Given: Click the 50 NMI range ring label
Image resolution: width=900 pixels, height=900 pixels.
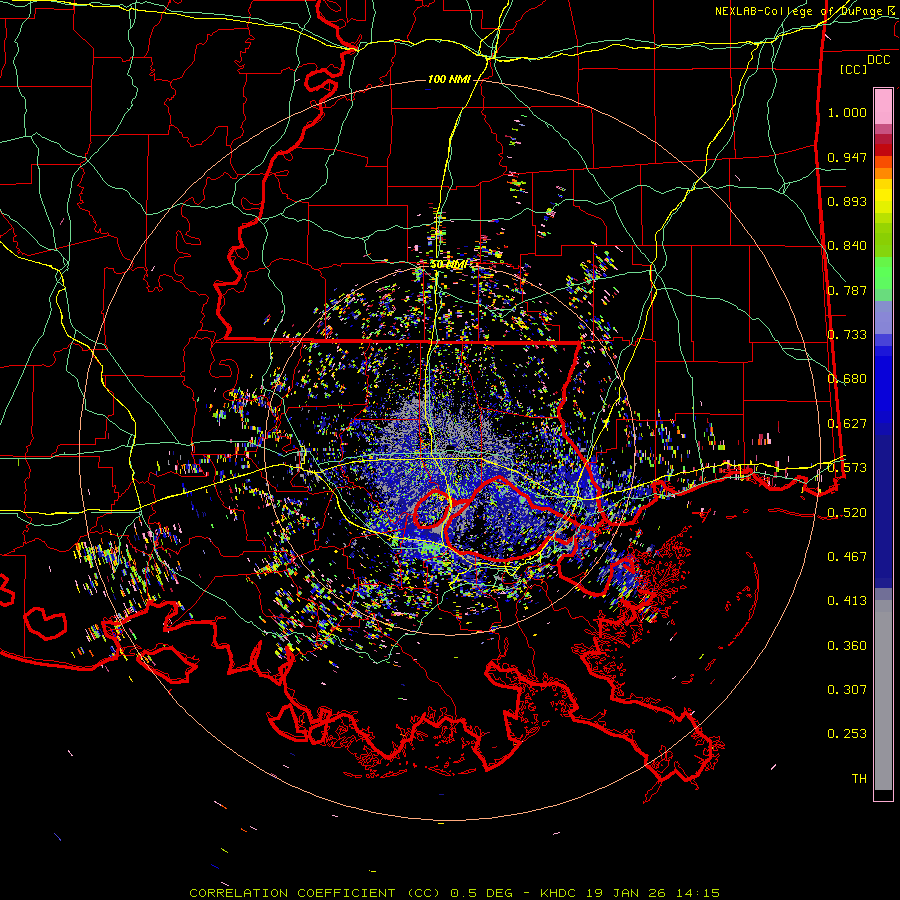Looking at the screenshot, I should [449, 265].
